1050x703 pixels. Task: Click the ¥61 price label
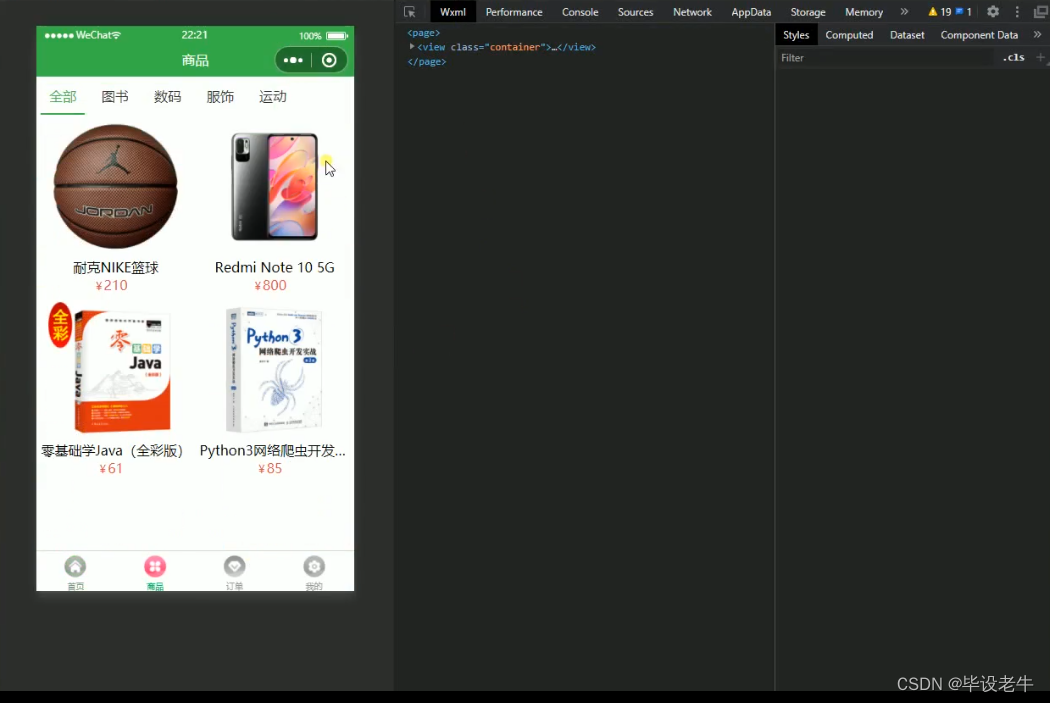coord(111,469)
